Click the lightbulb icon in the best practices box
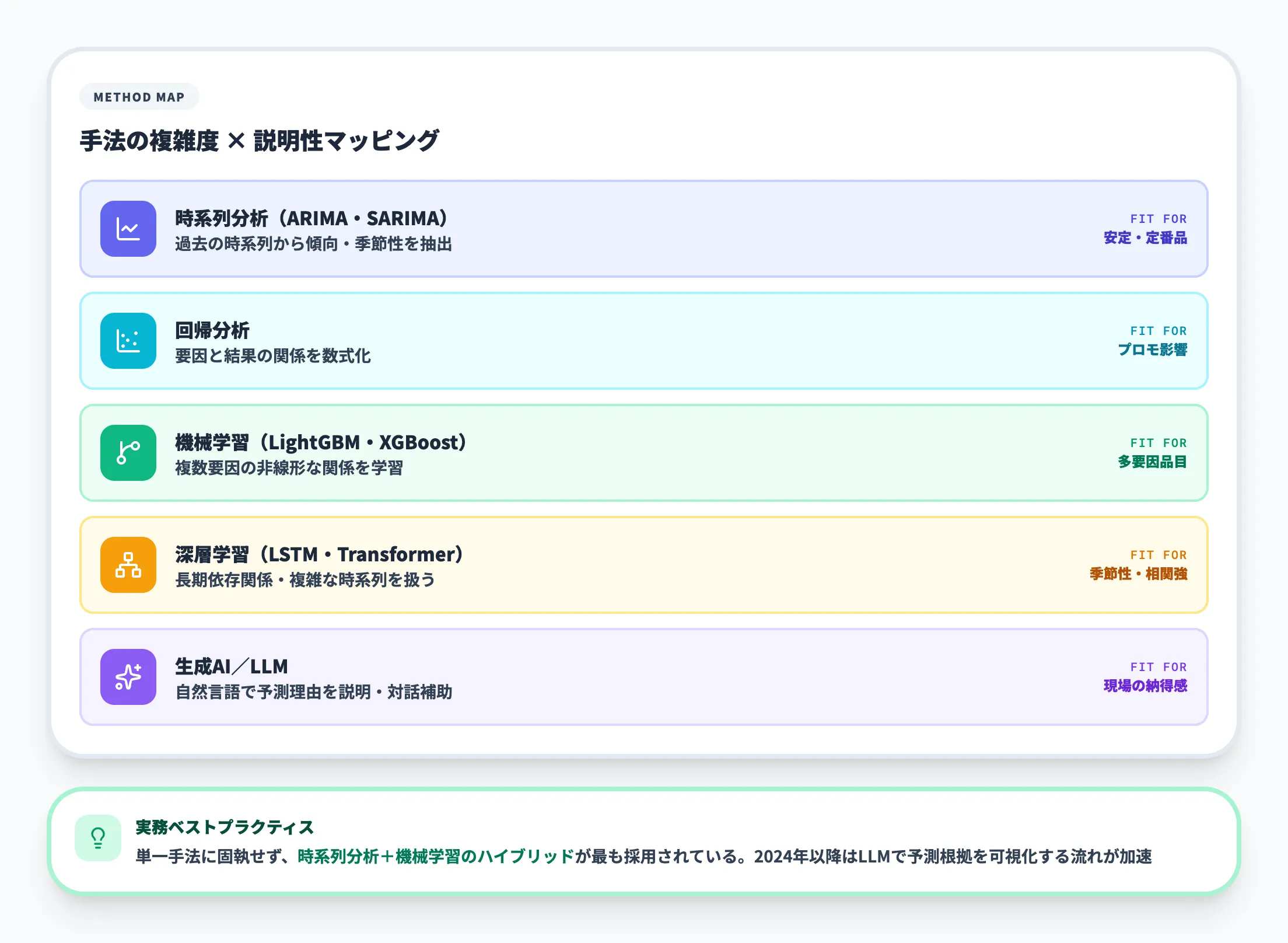Image resolution: width=1288 pixels, height=943 pixels. (x=99, y=839)
